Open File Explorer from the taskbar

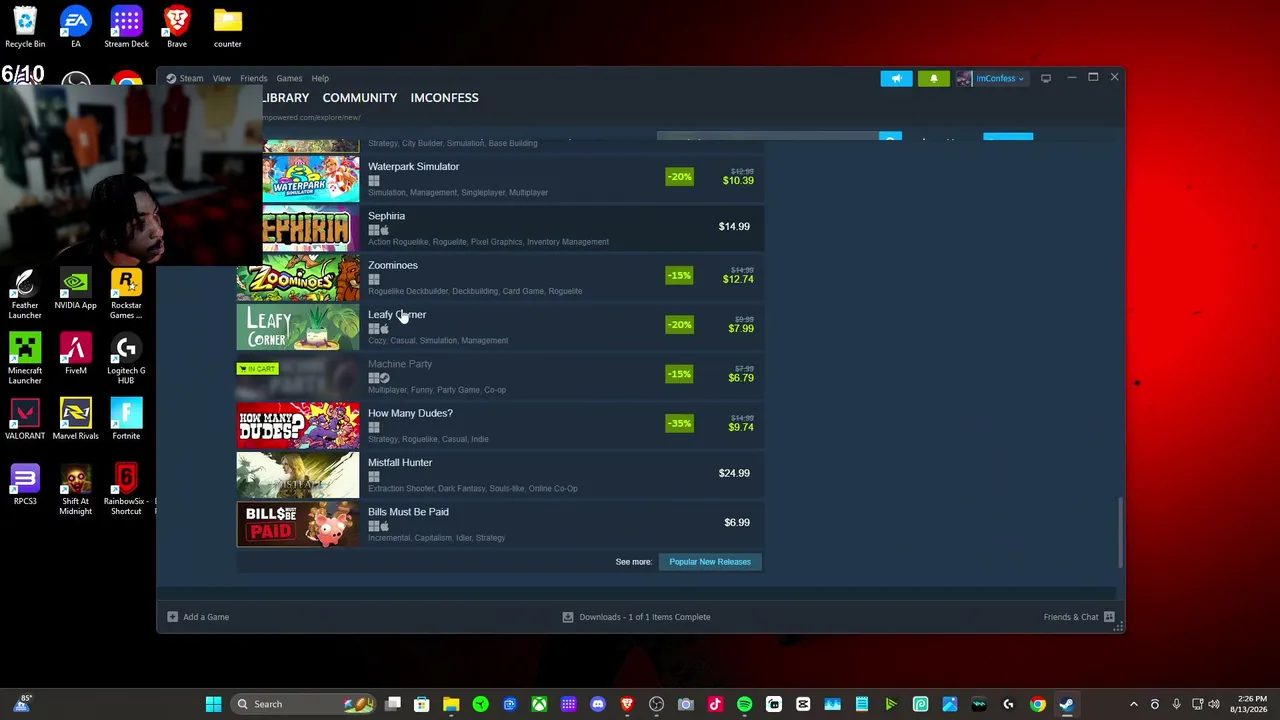point(451,704)
